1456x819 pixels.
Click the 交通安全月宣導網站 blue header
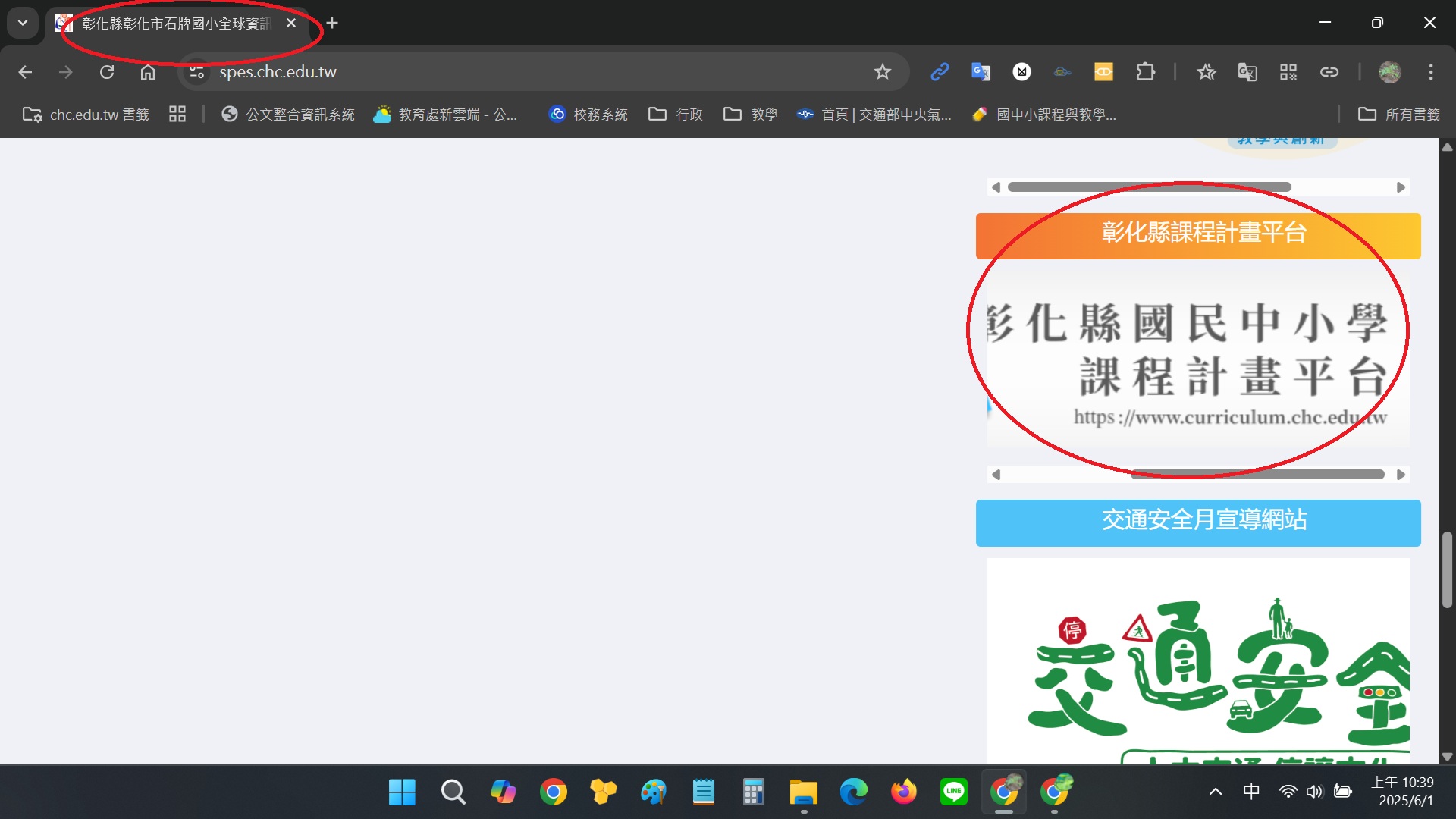click(1198, 522)
